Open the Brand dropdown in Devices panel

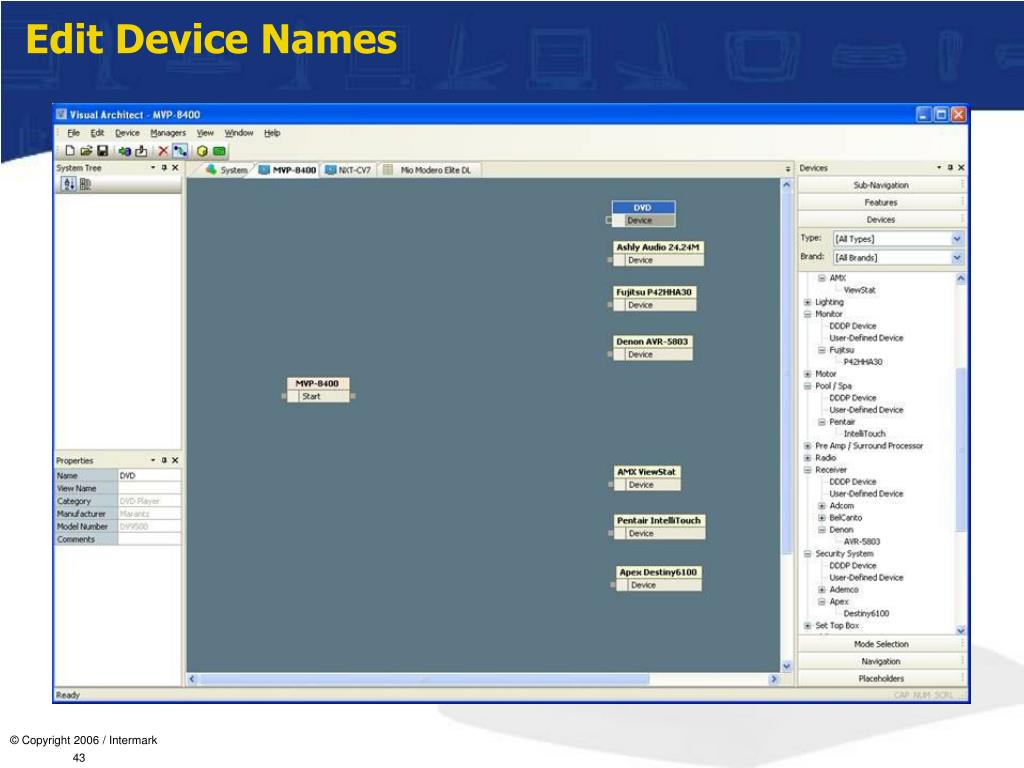tap(957, 258)
